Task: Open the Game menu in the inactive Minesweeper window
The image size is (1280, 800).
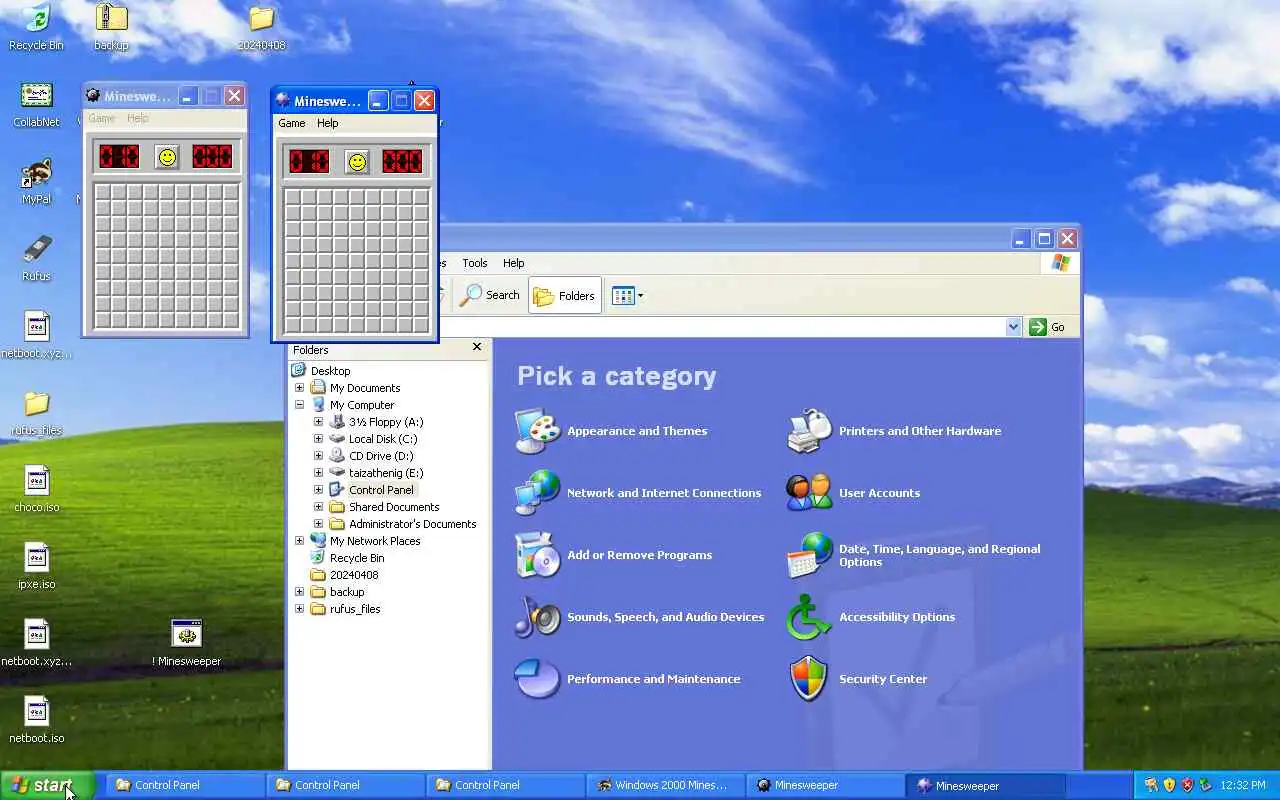Action: tap(102, 118)
